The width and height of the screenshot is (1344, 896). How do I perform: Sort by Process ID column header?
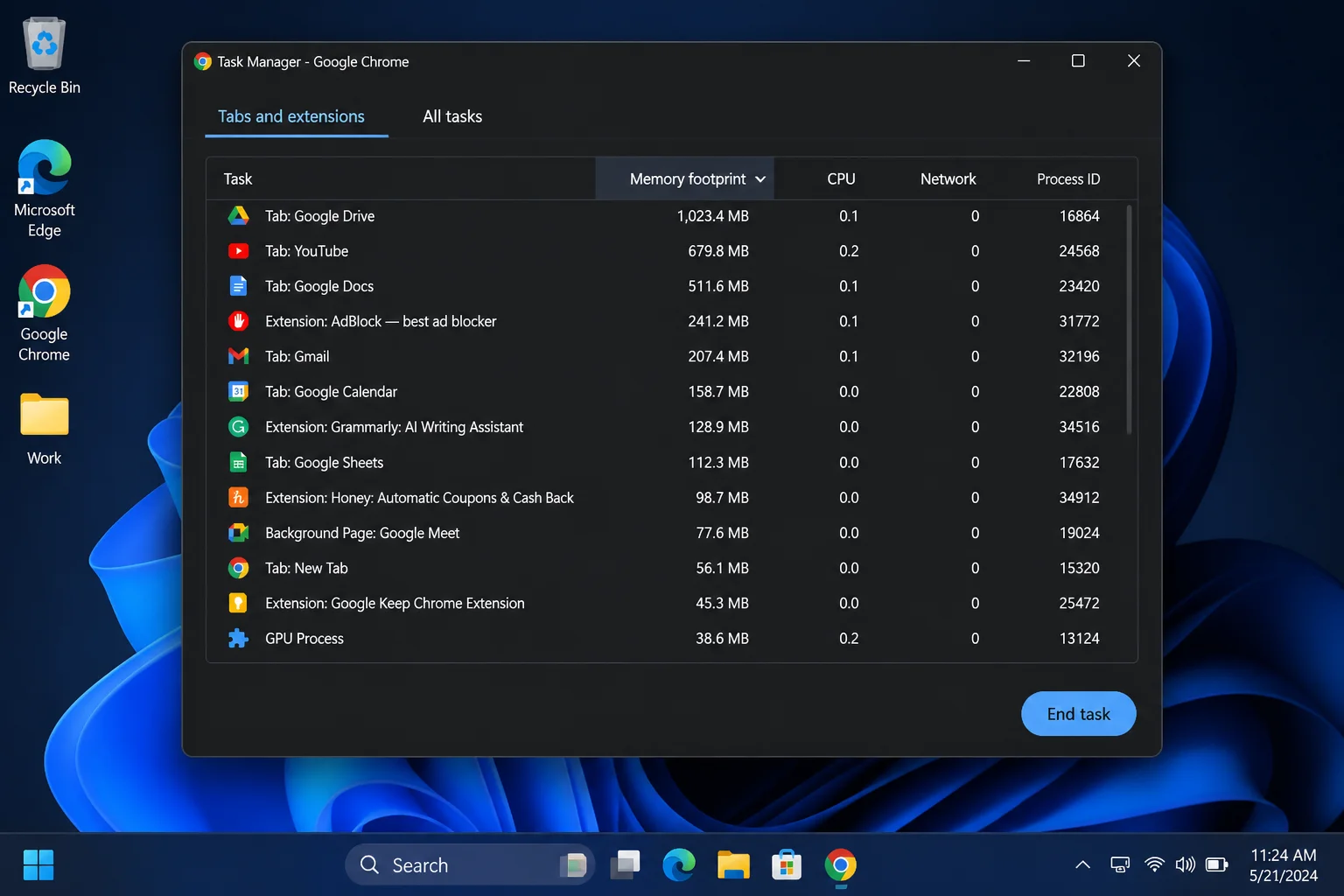click(1068, 179)
